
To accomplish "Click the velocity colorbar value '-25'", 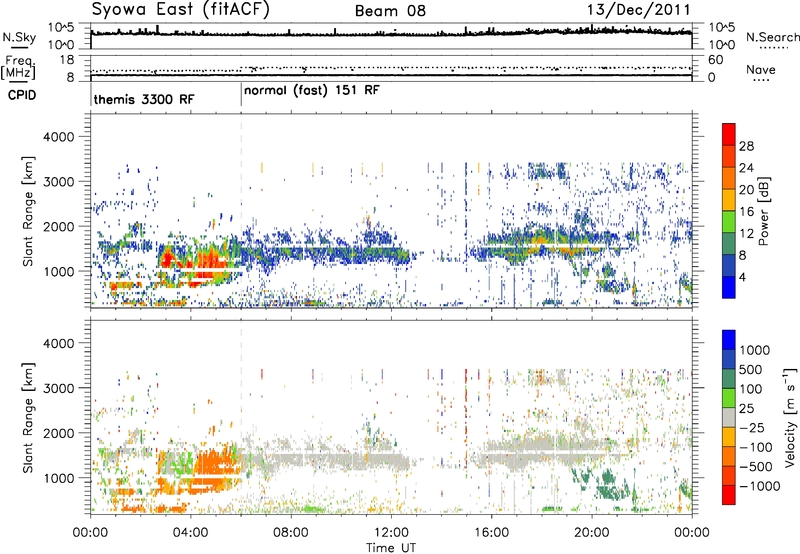I will coord(751,427).
